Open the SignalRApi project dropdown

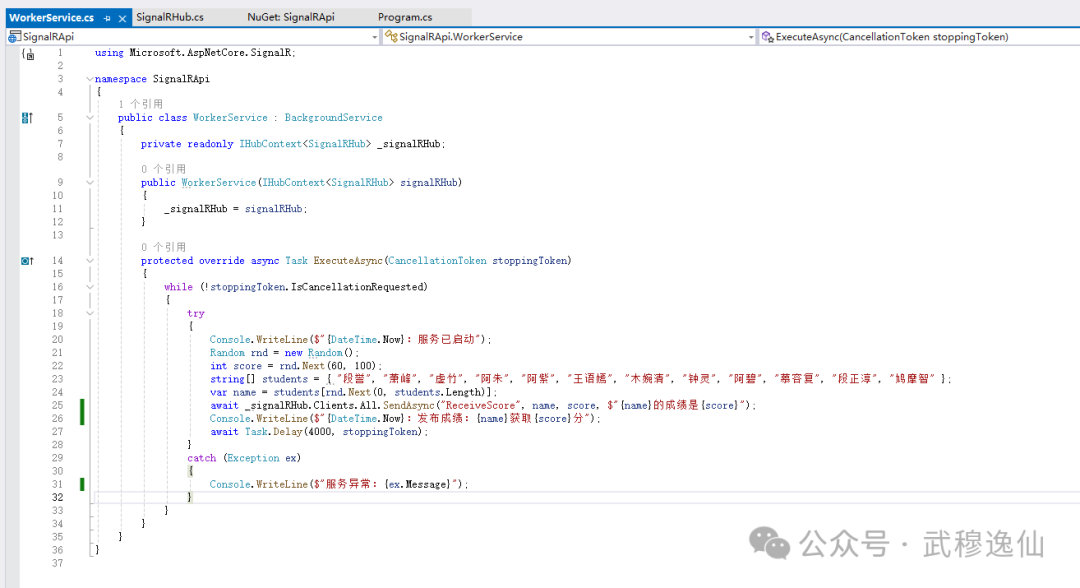tap(375, 37)
